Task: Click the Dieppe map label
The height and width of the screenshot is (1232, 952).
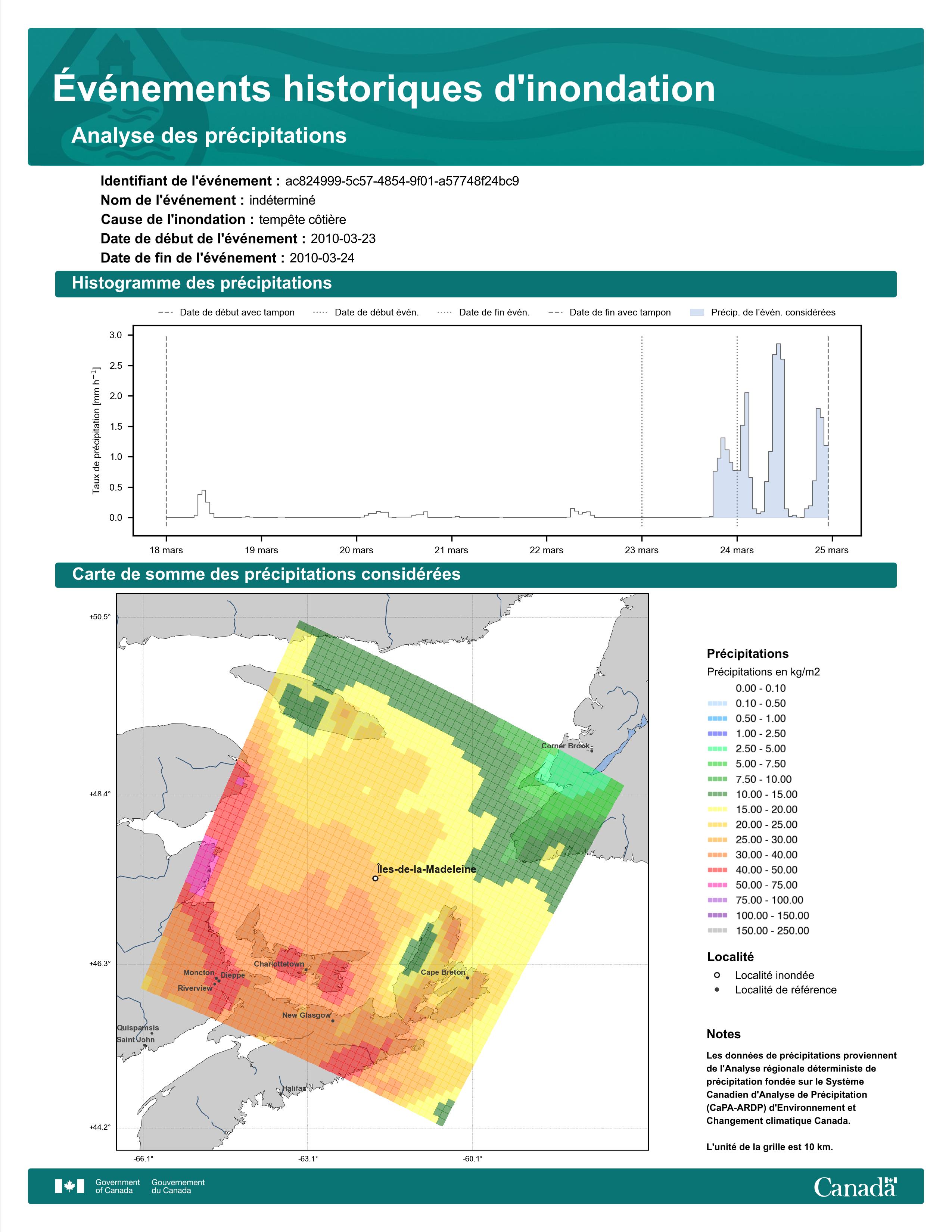Action: pyautogui.click(x=233, y=975)
